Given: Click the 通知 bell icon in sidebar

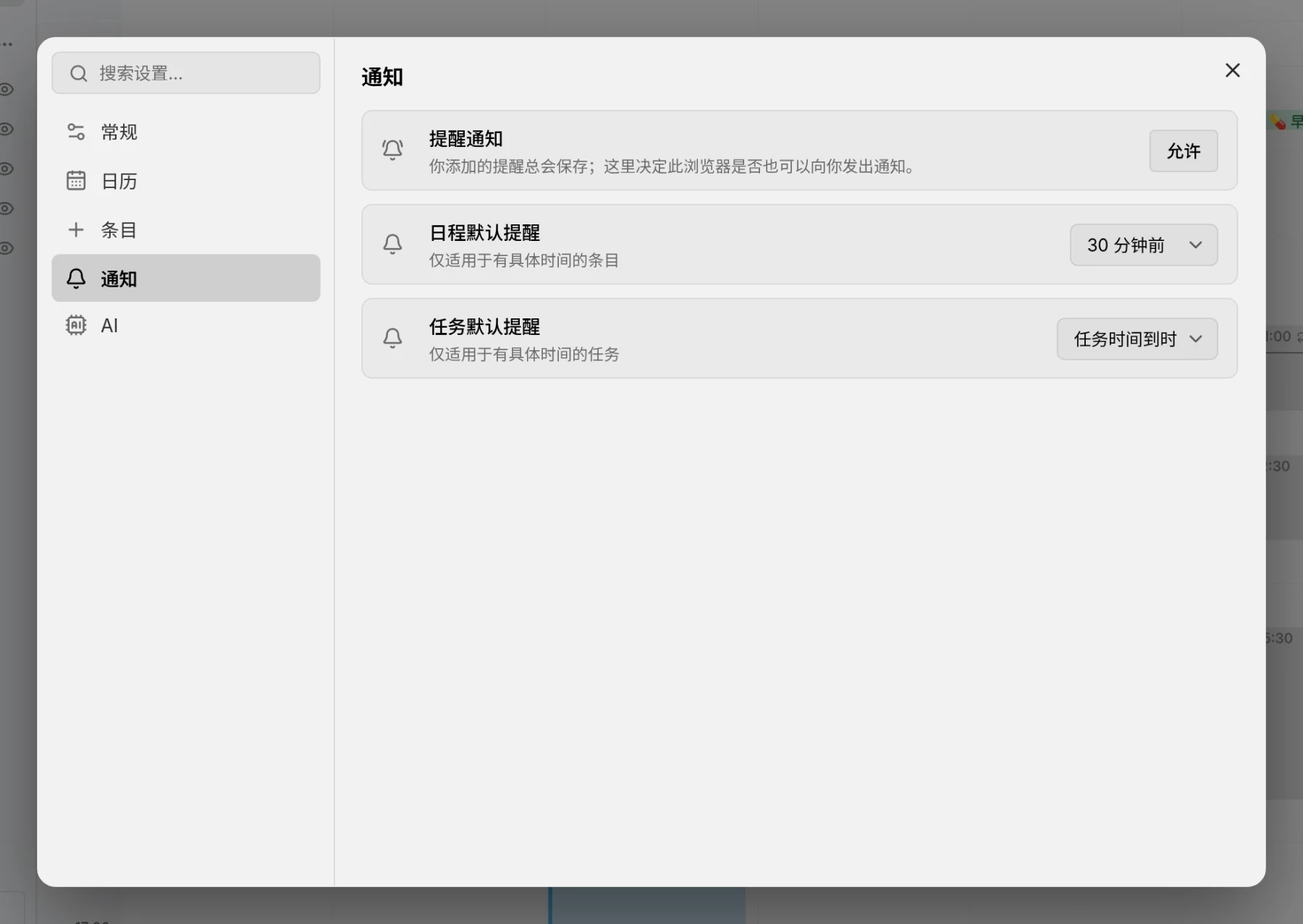Looking at the screenshot, I should pos(76,279).
